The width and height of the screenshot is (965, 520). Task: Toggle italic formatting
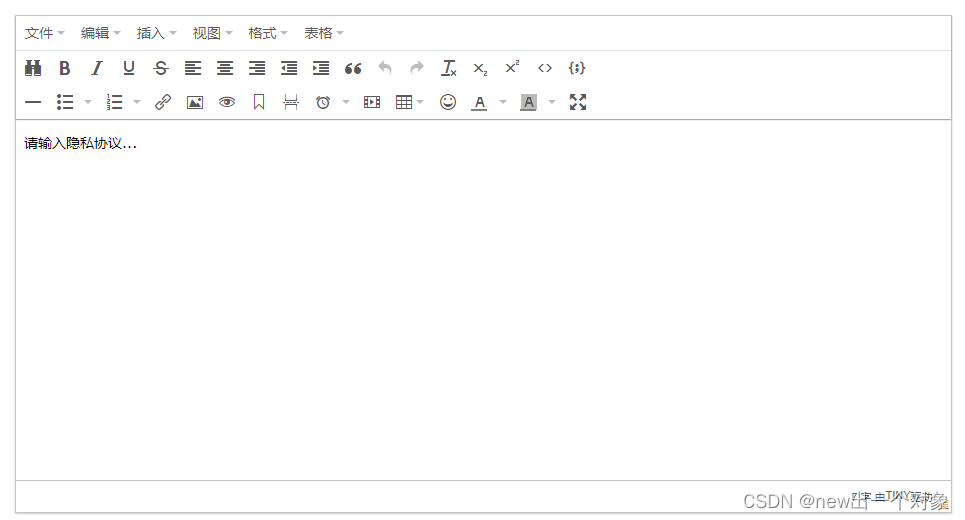[97, 68]
